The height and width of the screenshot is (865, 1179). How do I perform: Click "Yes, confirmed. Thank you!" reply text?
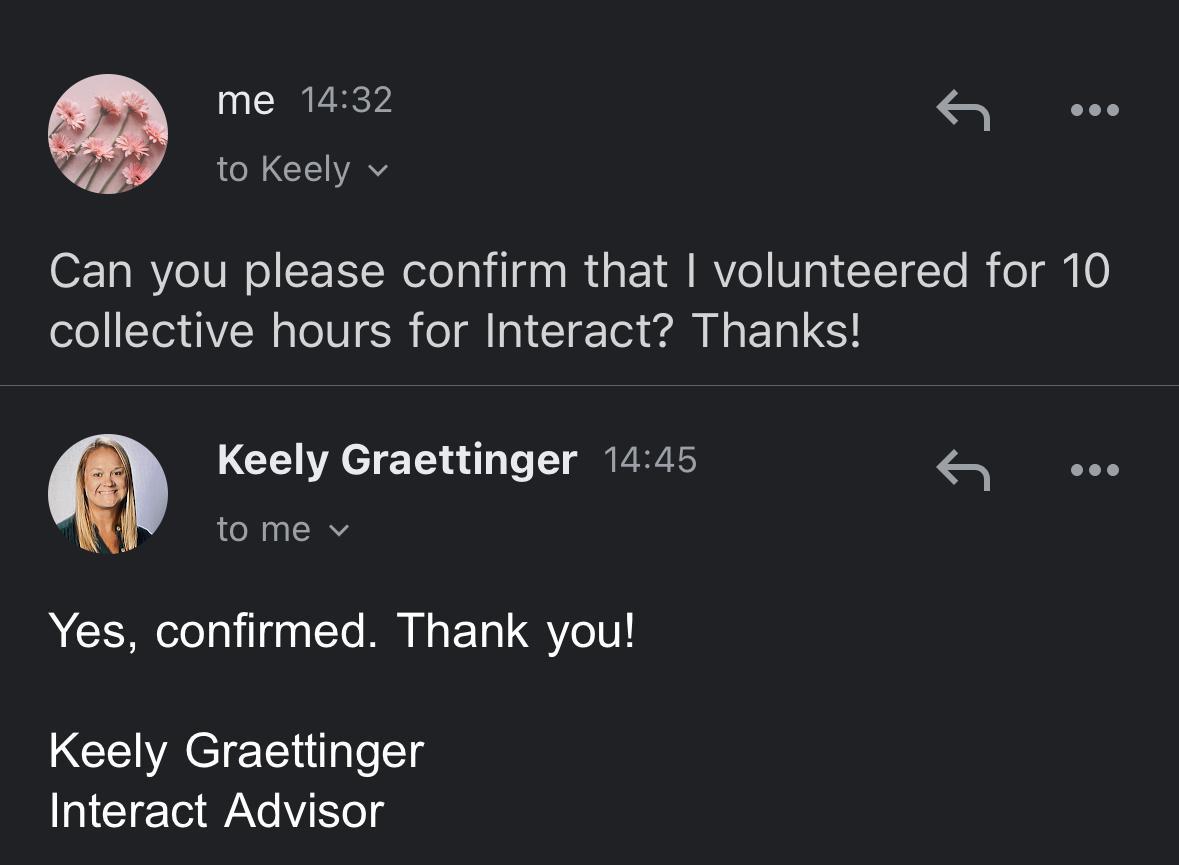tap(341, 631)
